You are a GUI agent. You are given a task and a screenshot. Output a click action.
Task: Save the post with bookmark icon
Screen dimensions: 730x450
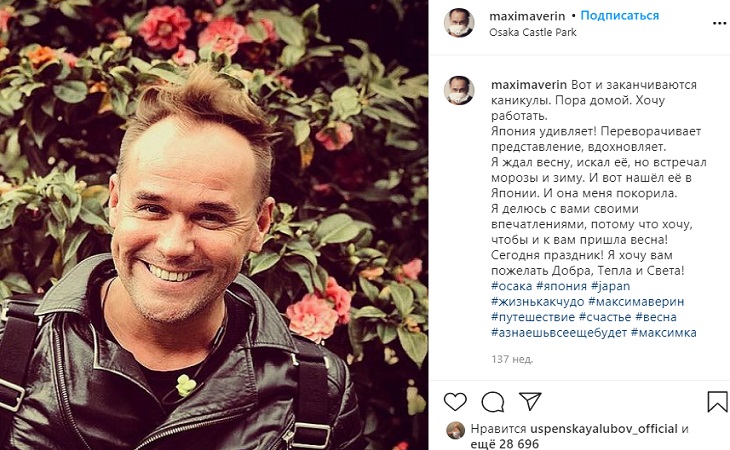[x=717, y=401]
